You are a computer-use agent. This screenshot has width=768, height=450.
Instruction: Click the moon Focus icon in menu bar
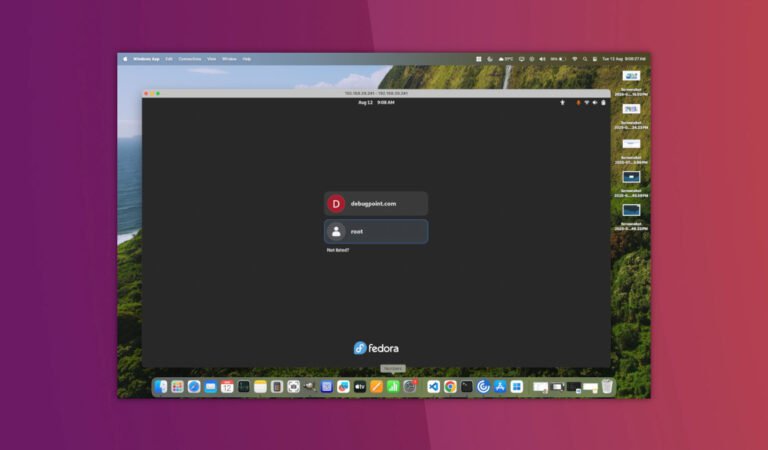489,59
